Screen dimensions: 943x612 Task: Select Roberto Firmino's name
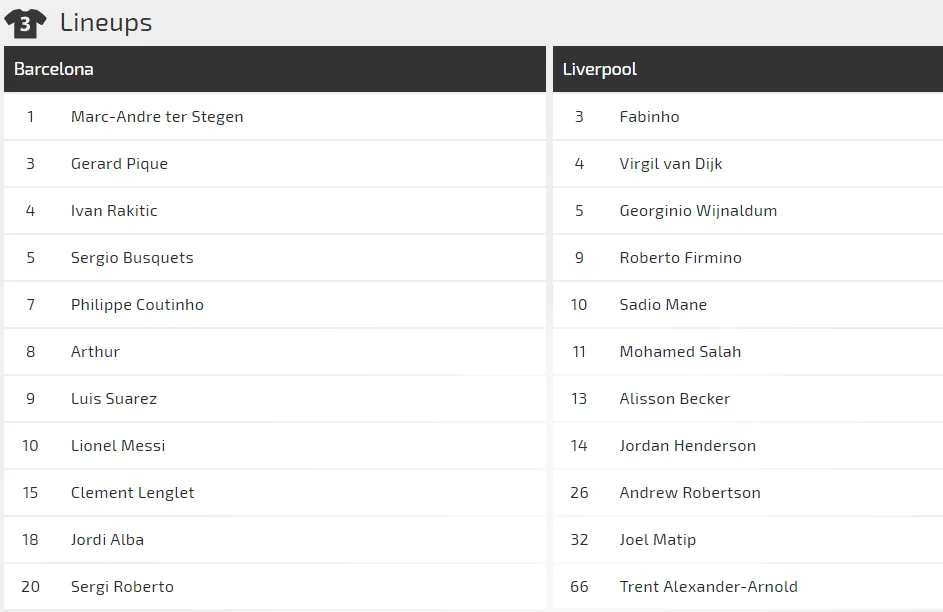coord(680,257)
